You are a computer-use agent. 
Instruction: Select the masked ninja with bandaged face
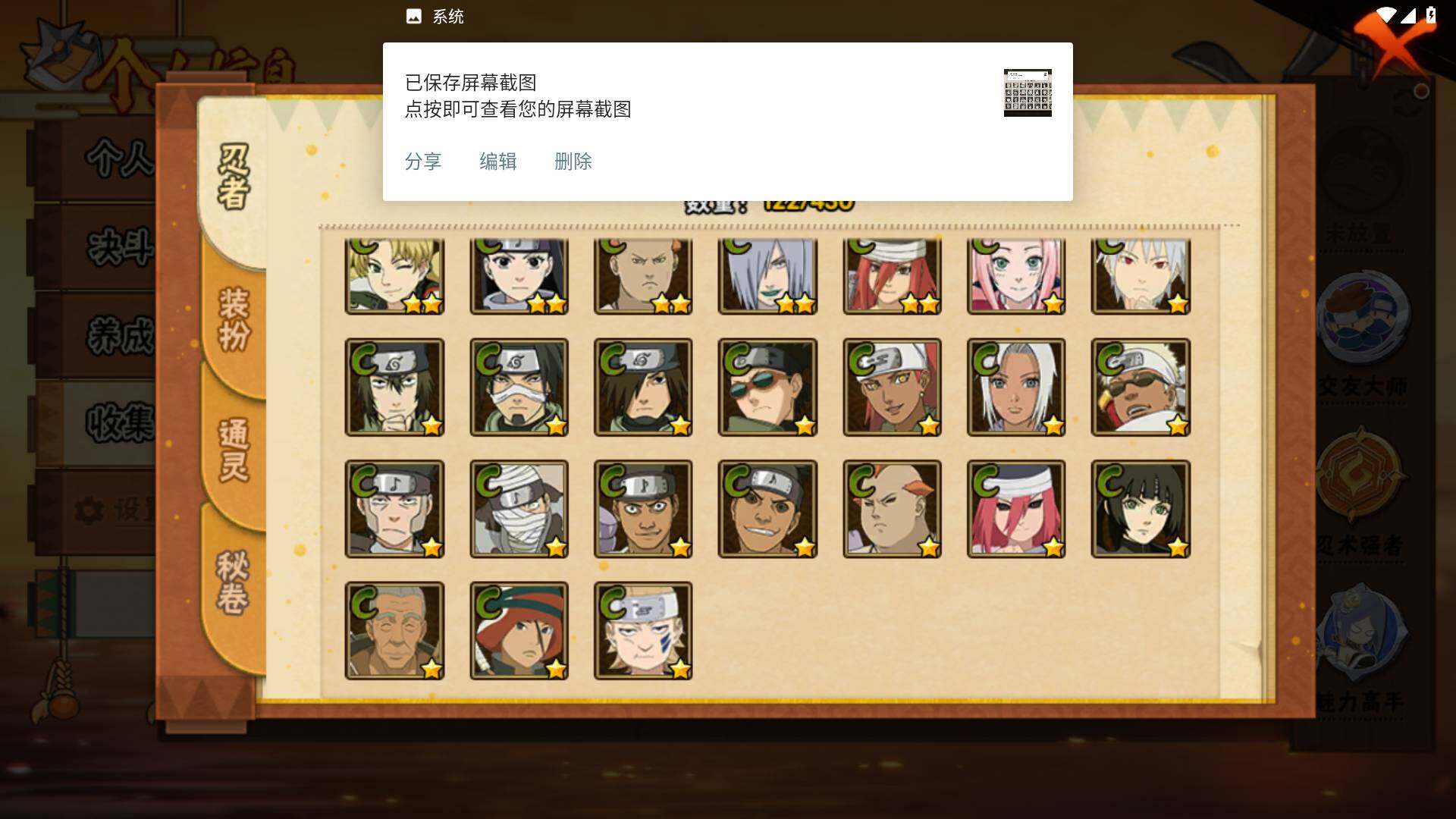click(x=519, y=388)
